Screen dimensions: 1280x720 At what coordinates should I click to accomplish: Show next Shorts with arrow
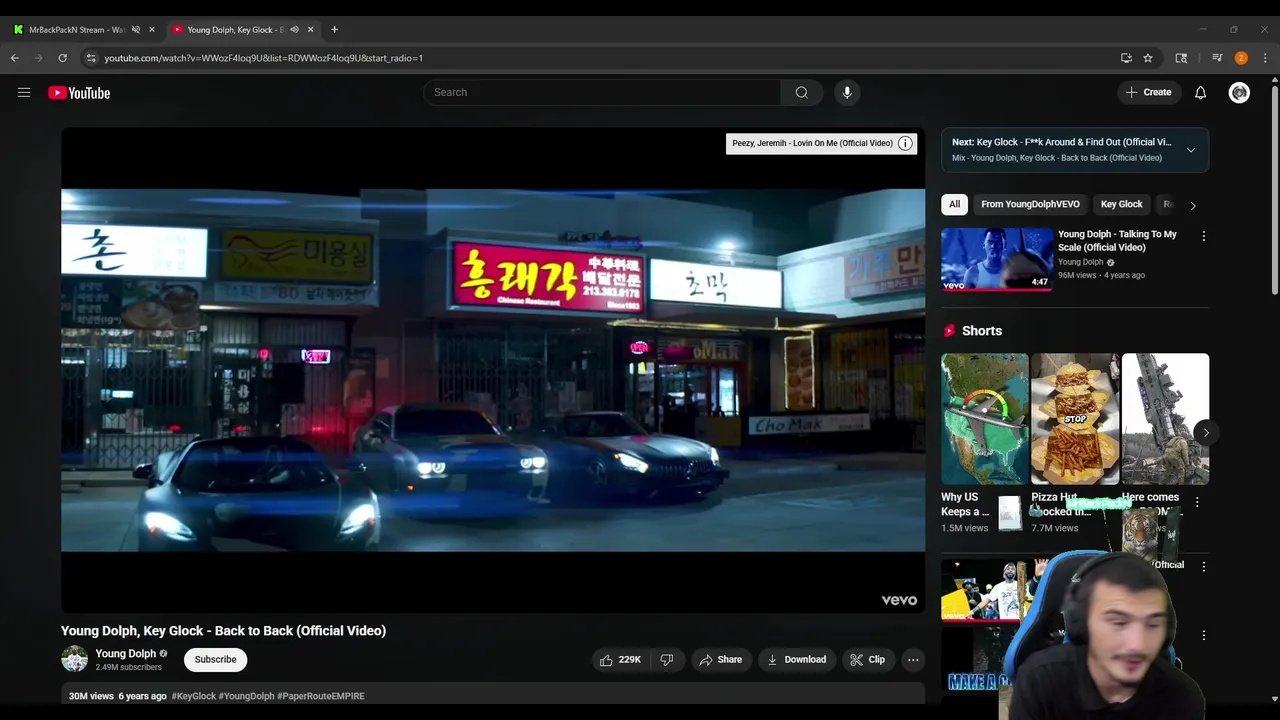click(x=1206, y=433)
